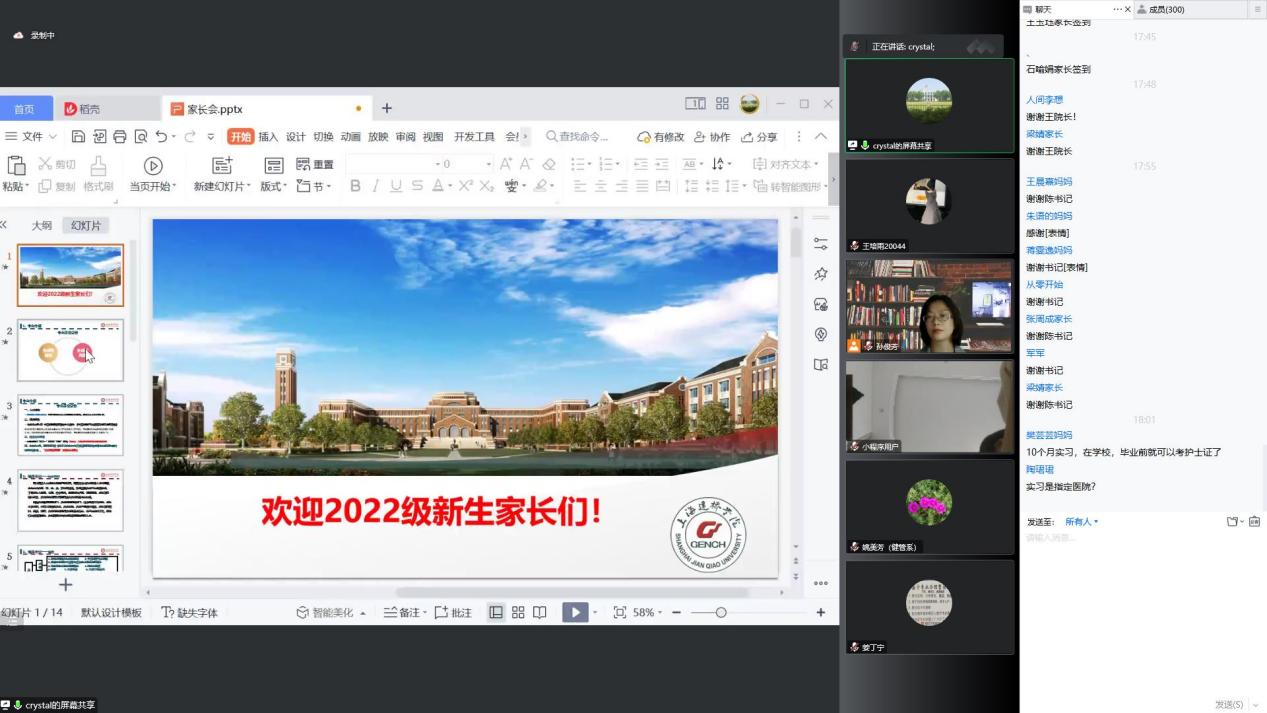Screen dimensions: 1267x713
Task: Switch to reading view in status bar
Action: [540, 613]
